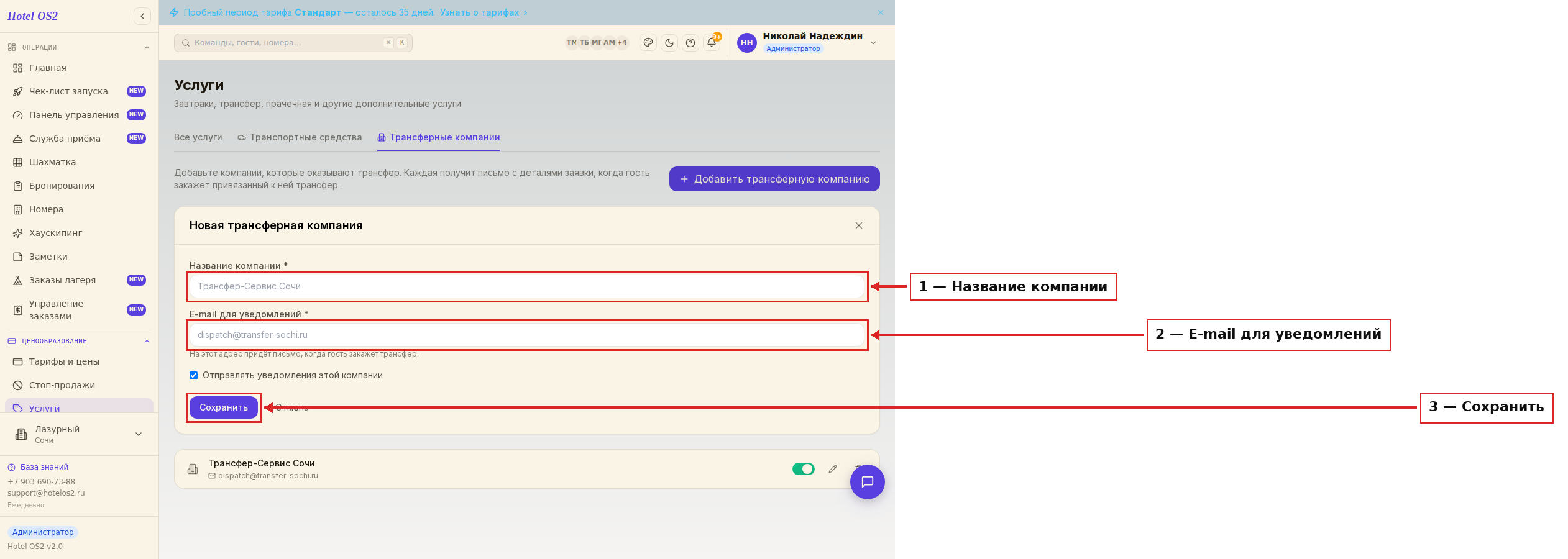Follow the Узнать о тарифах link

click(480, 12)
